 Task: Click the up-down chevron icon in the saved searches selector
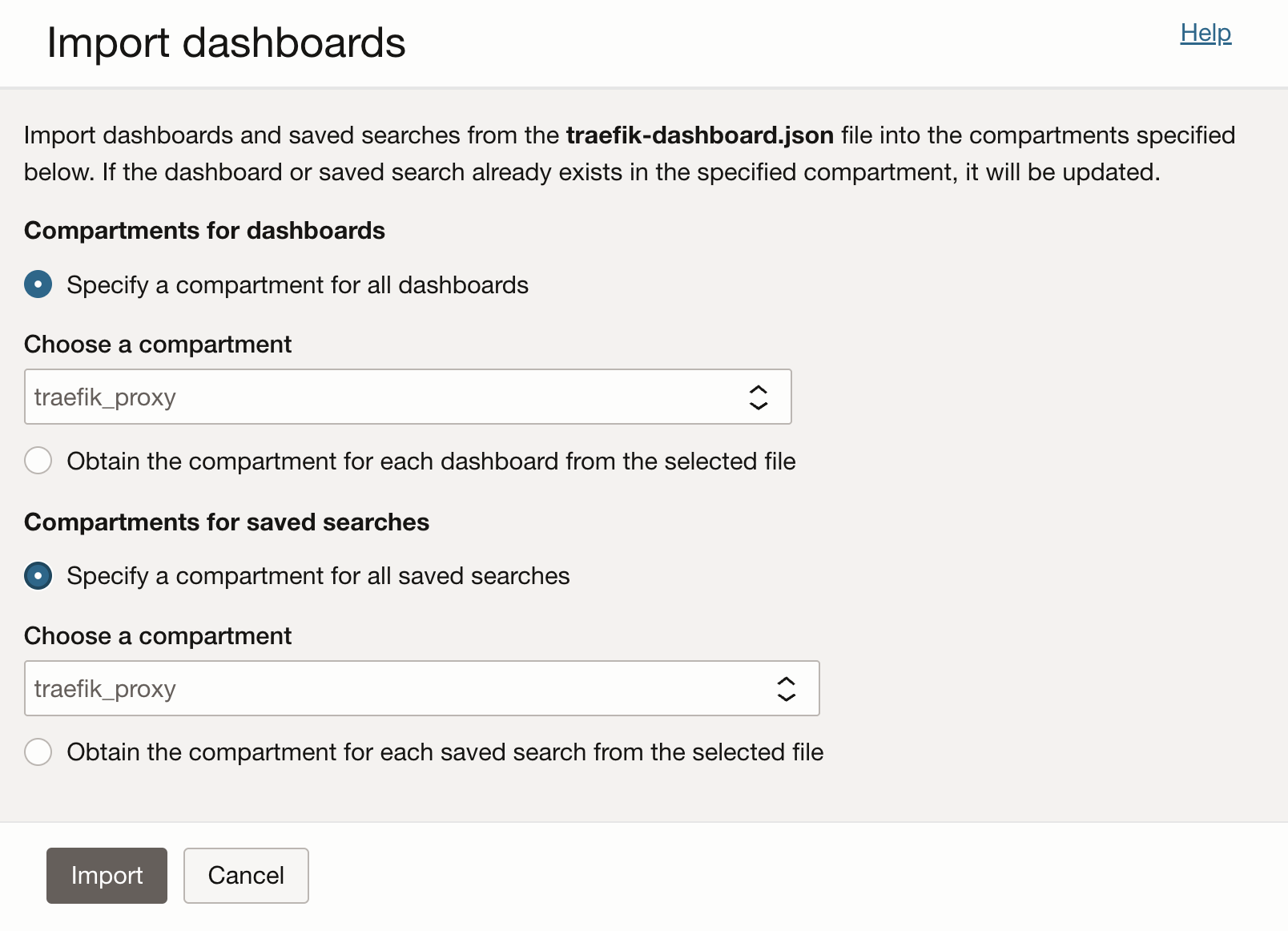[786, 688]
